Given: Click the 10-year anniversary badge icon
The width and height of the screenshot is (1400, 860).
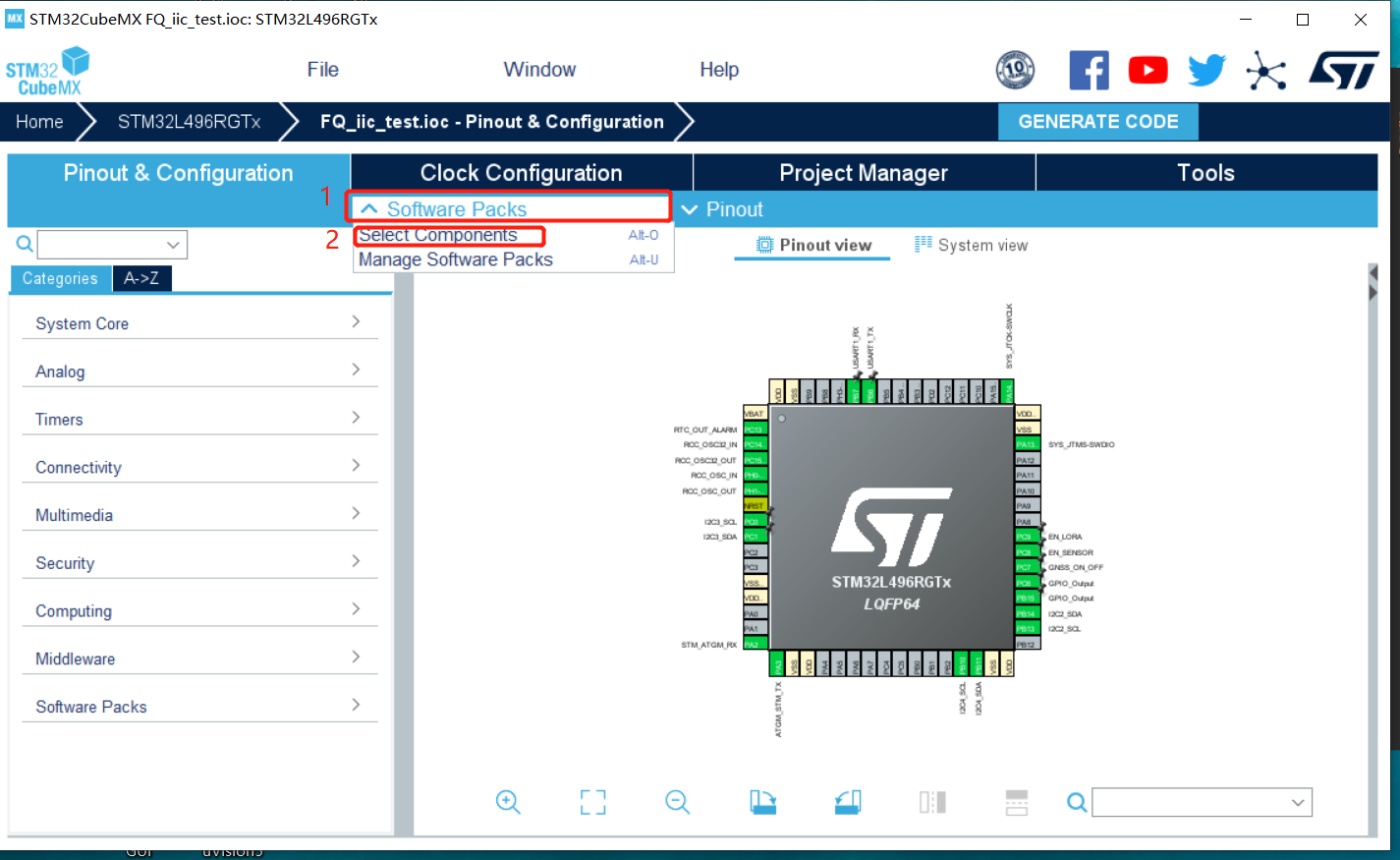Looking at the screenshot, I should pyautogui.click(x=1015, y=70).
